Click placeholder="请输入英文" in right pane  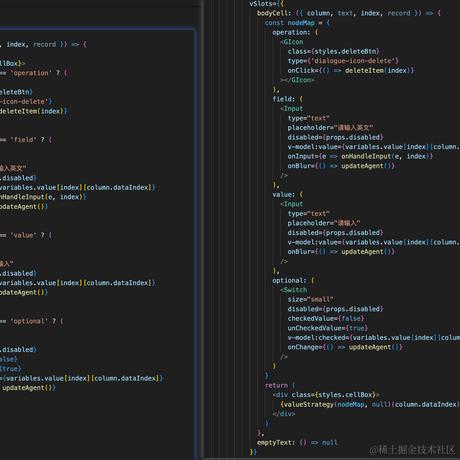(330, 128)
